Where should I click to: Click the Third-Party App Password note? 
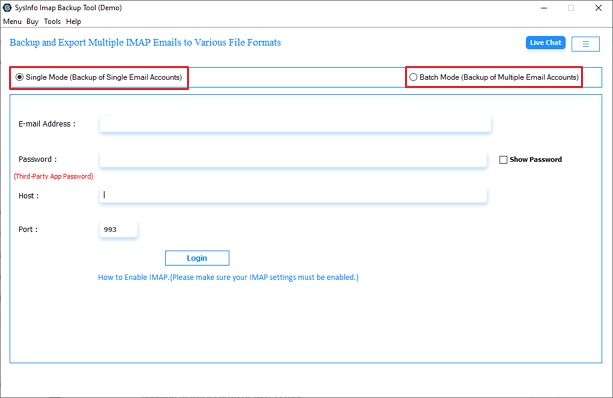point(54,176)
